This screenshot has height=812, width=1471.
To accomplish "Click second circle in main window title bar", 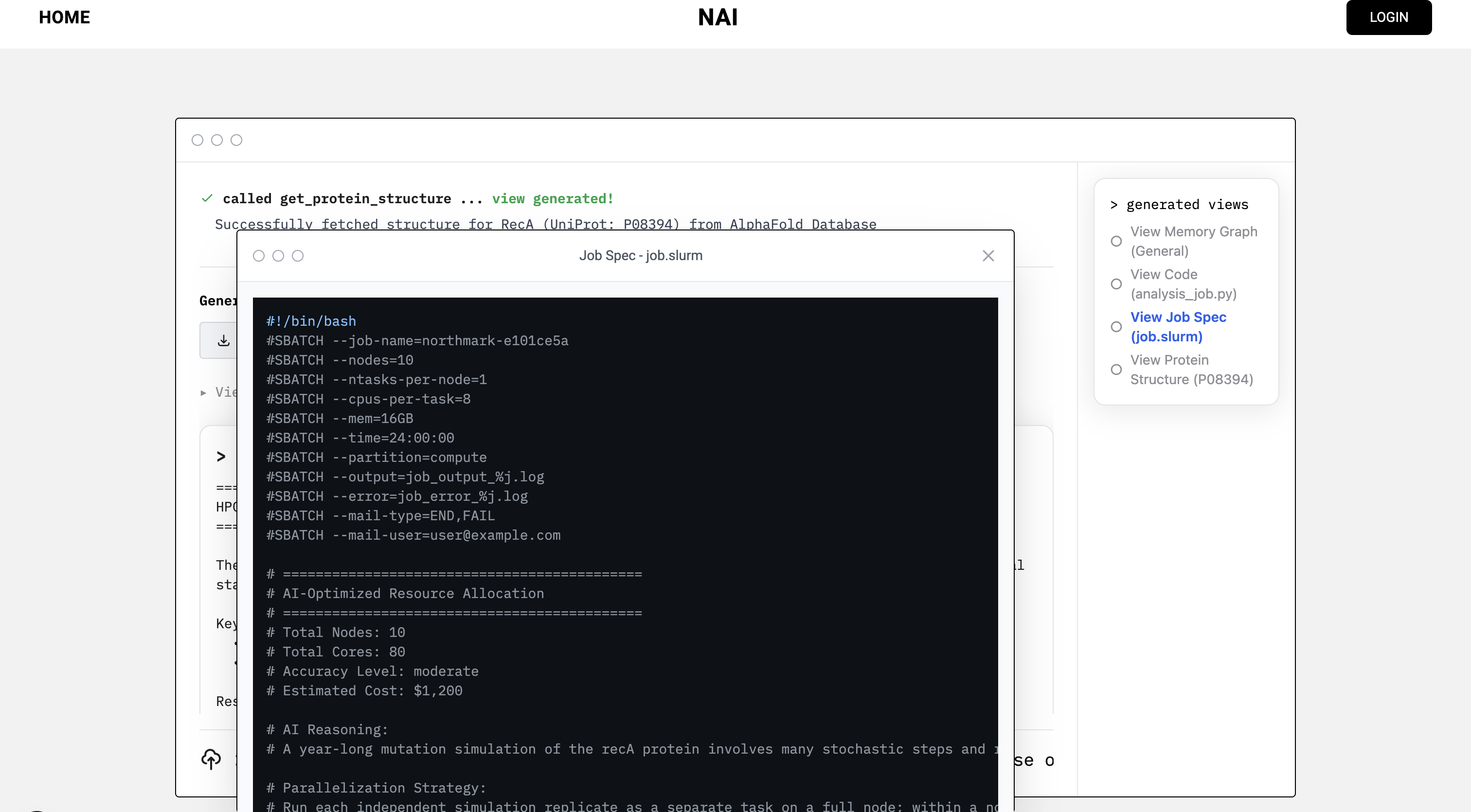I will [217, 140].
